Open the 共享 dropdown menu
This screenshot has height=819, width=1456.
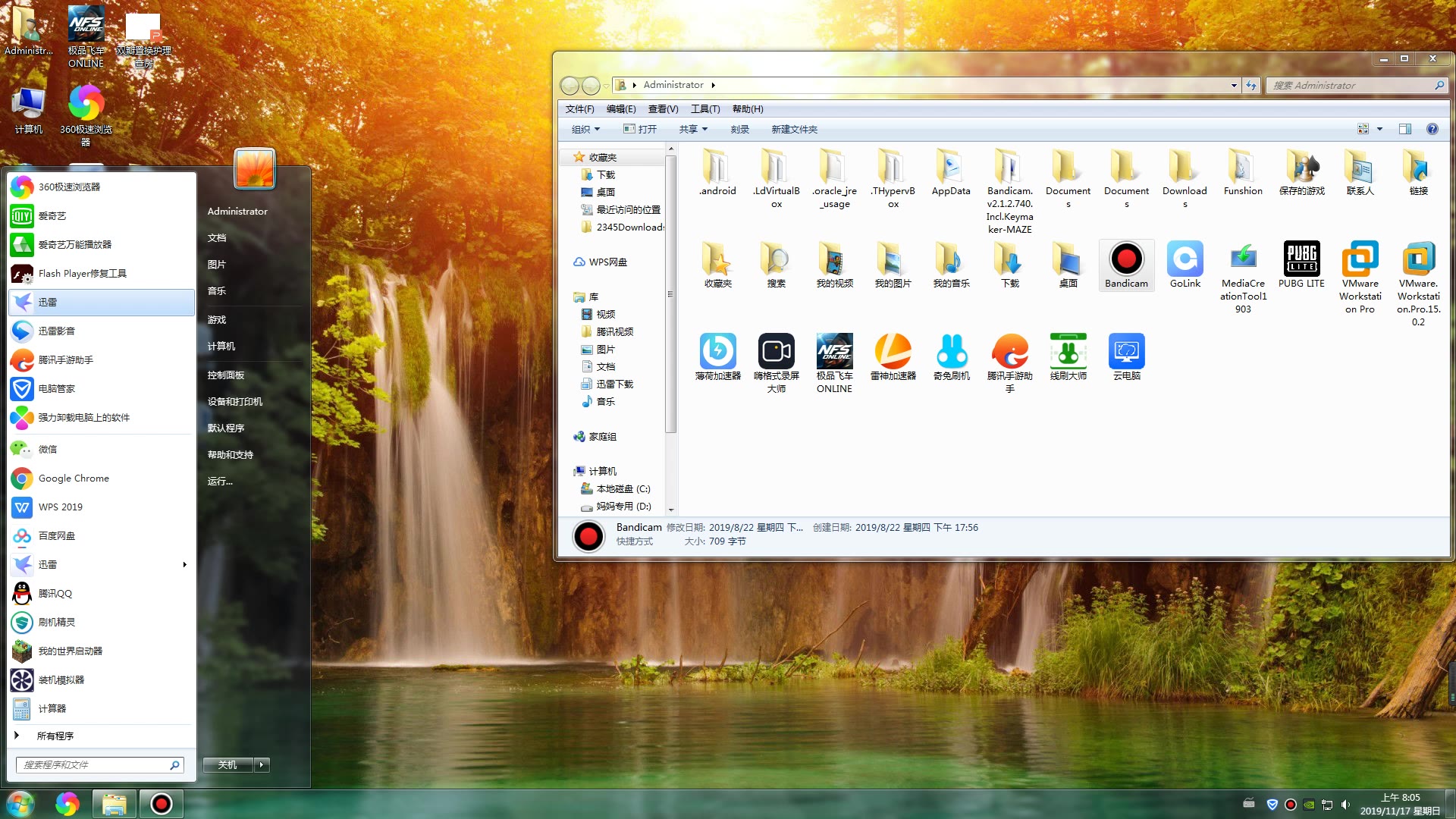point(693,129)
